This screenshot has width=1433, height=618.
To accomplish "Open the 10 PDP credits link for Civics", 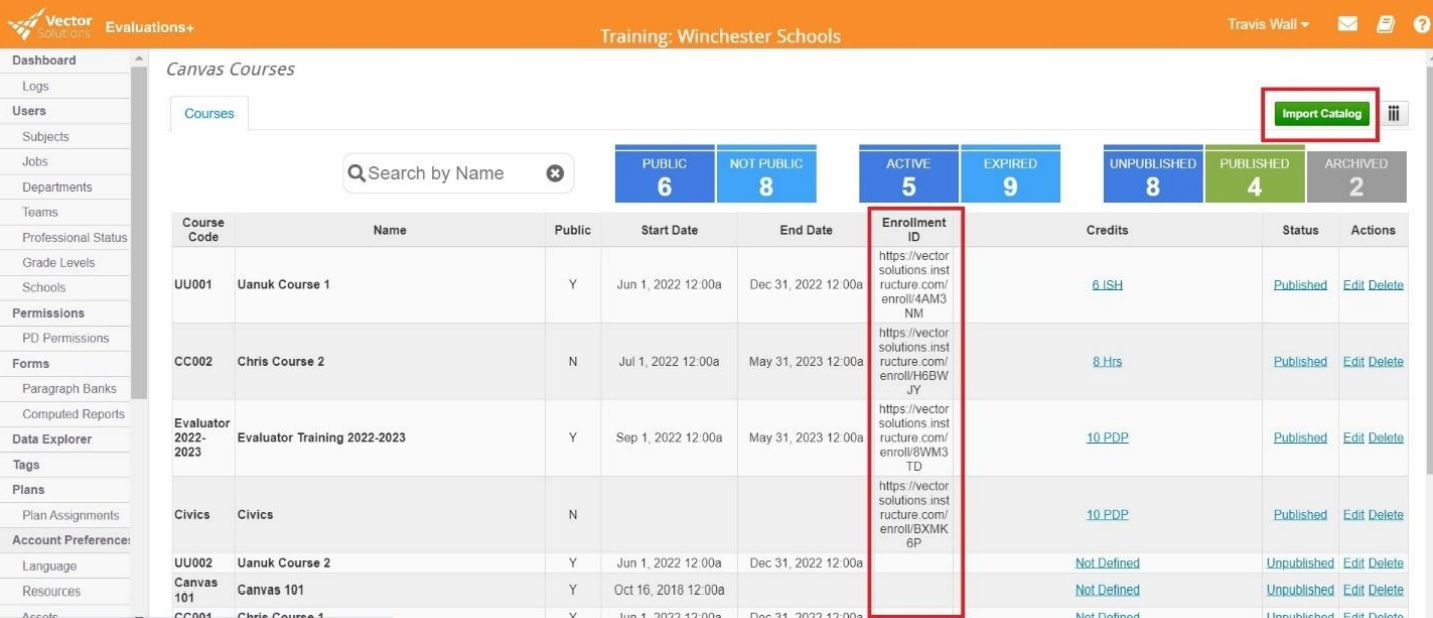I will tap(1106, 514).
